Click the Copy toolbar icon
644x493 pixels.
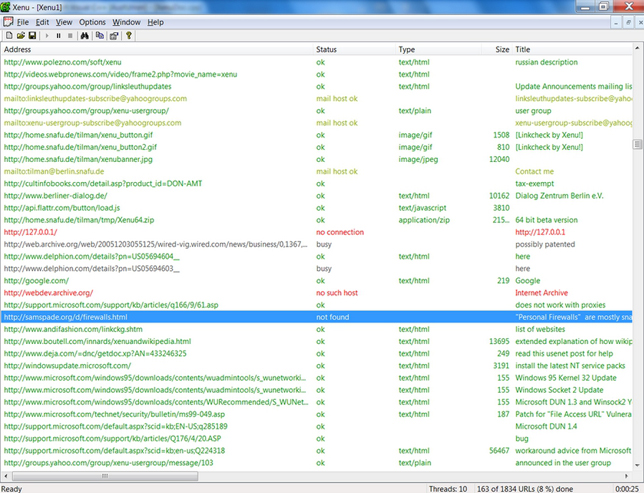(x=99, y=36)
